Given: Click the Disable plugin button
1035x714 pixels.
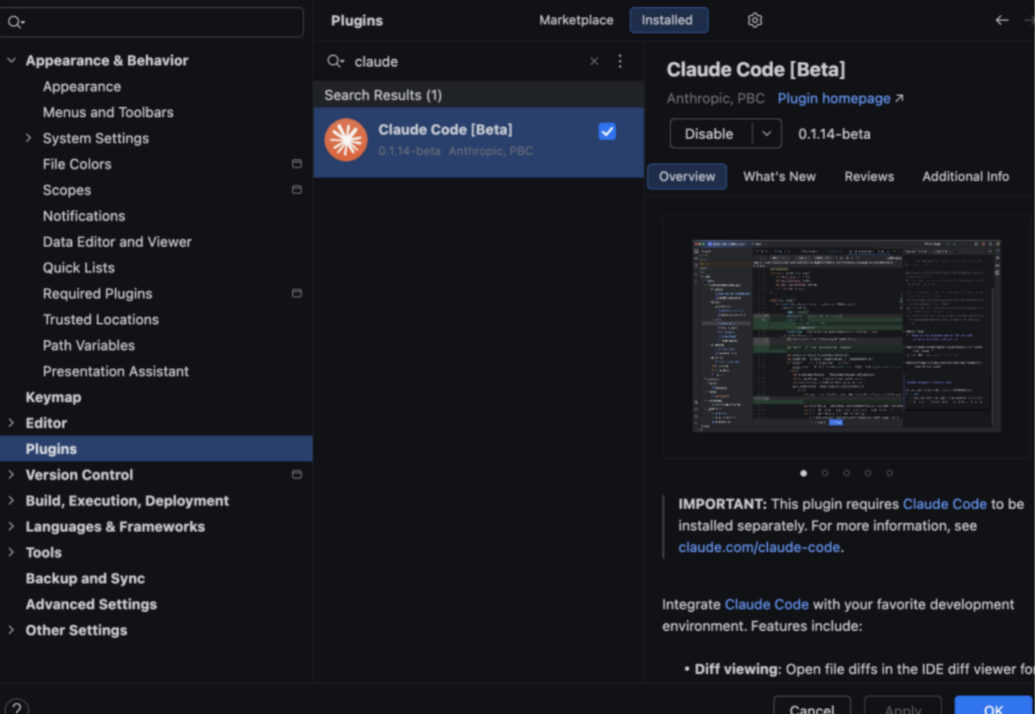Looking at the screenshot, I should point(710,134).
